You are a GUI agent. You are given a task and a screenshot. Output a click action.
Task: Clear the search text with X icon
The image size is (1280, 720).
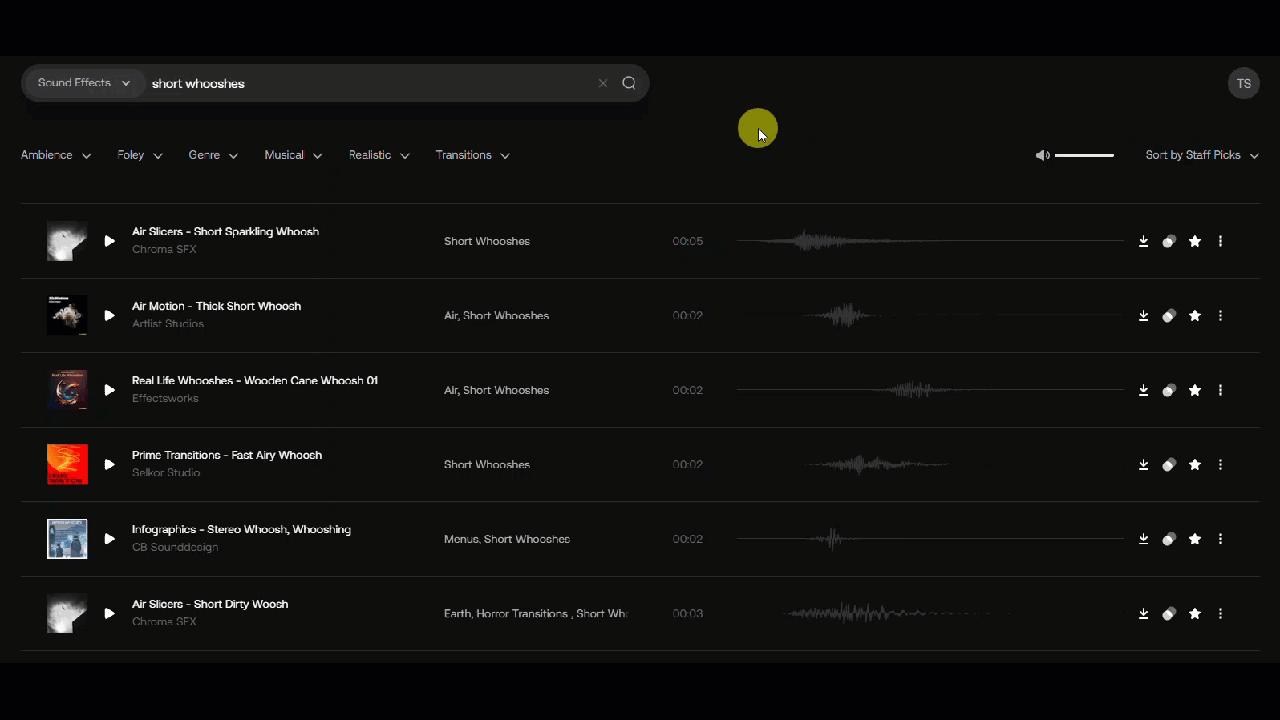603,83
